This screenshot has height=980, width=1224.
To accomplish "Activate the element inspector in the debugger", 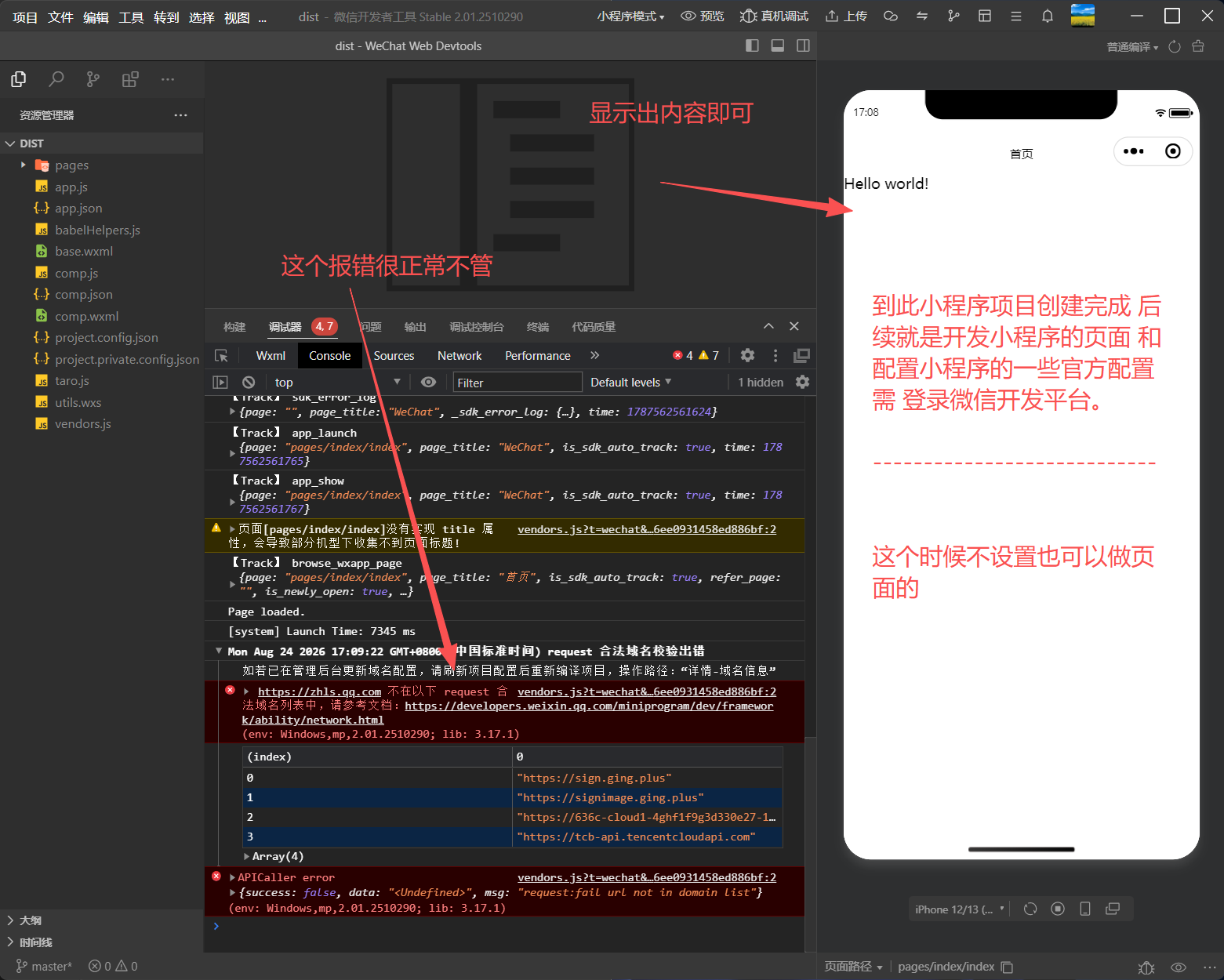I will tap(222, 356).
